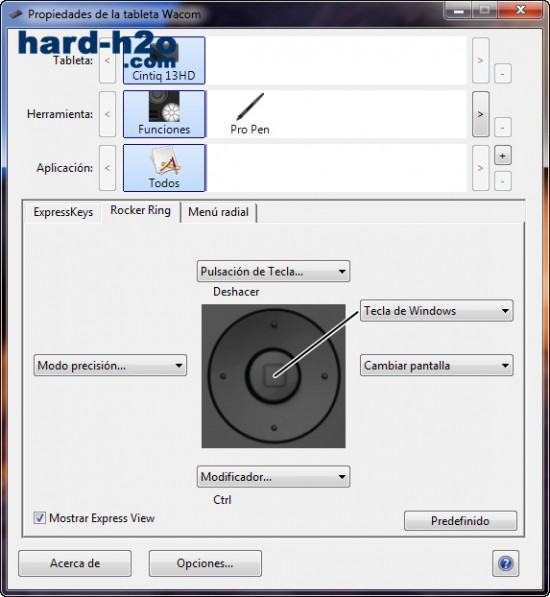Click the Acerca de button
550x597 pixels.
click(75, 563)
